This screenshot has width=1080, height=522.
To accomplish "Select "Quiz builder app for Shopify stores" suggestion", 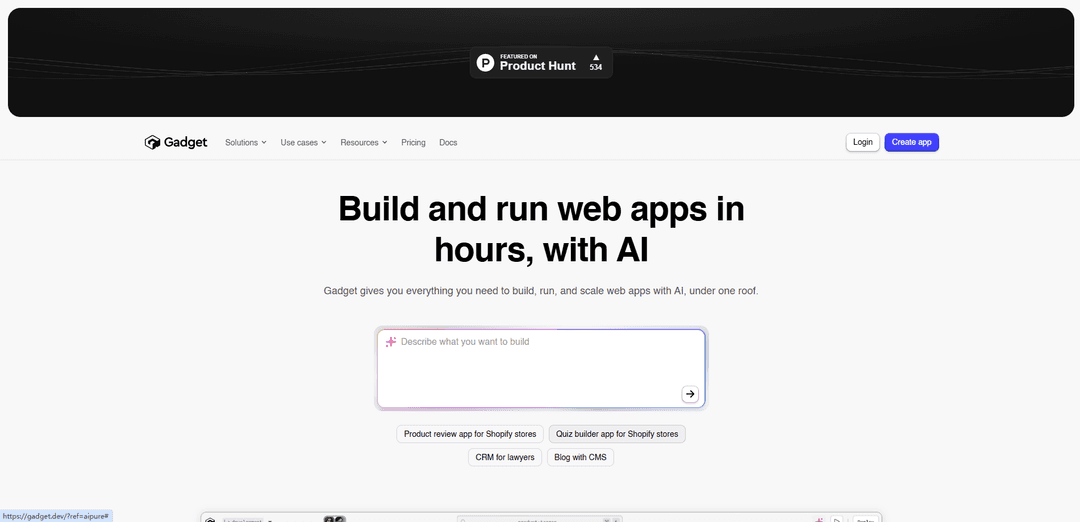I will click(616, 434).
